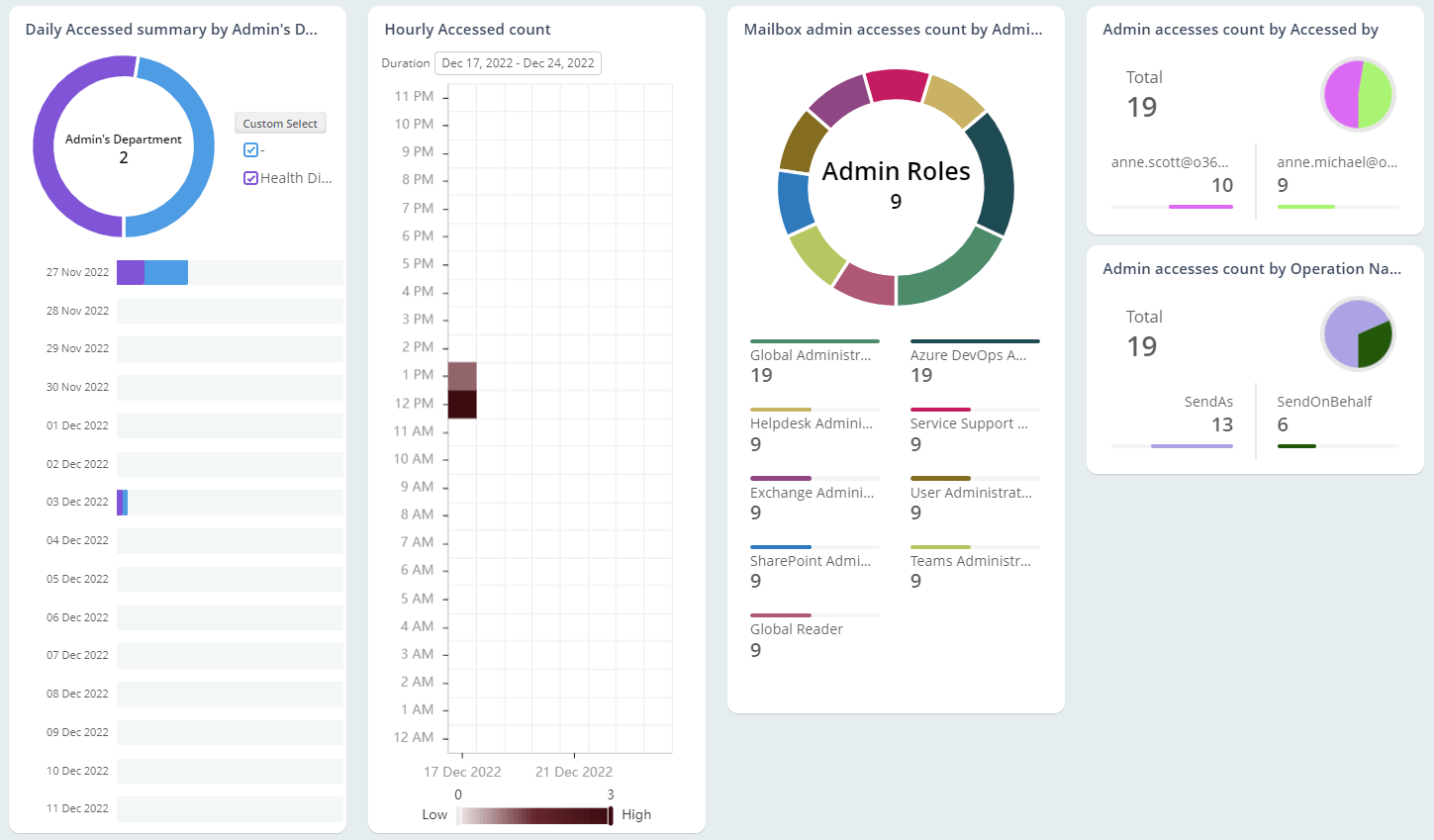Image resolution: width=1434 pixels, height=840 pixels.
Task: Open the Duration date range picker
Action: click(x=518, y=62)
